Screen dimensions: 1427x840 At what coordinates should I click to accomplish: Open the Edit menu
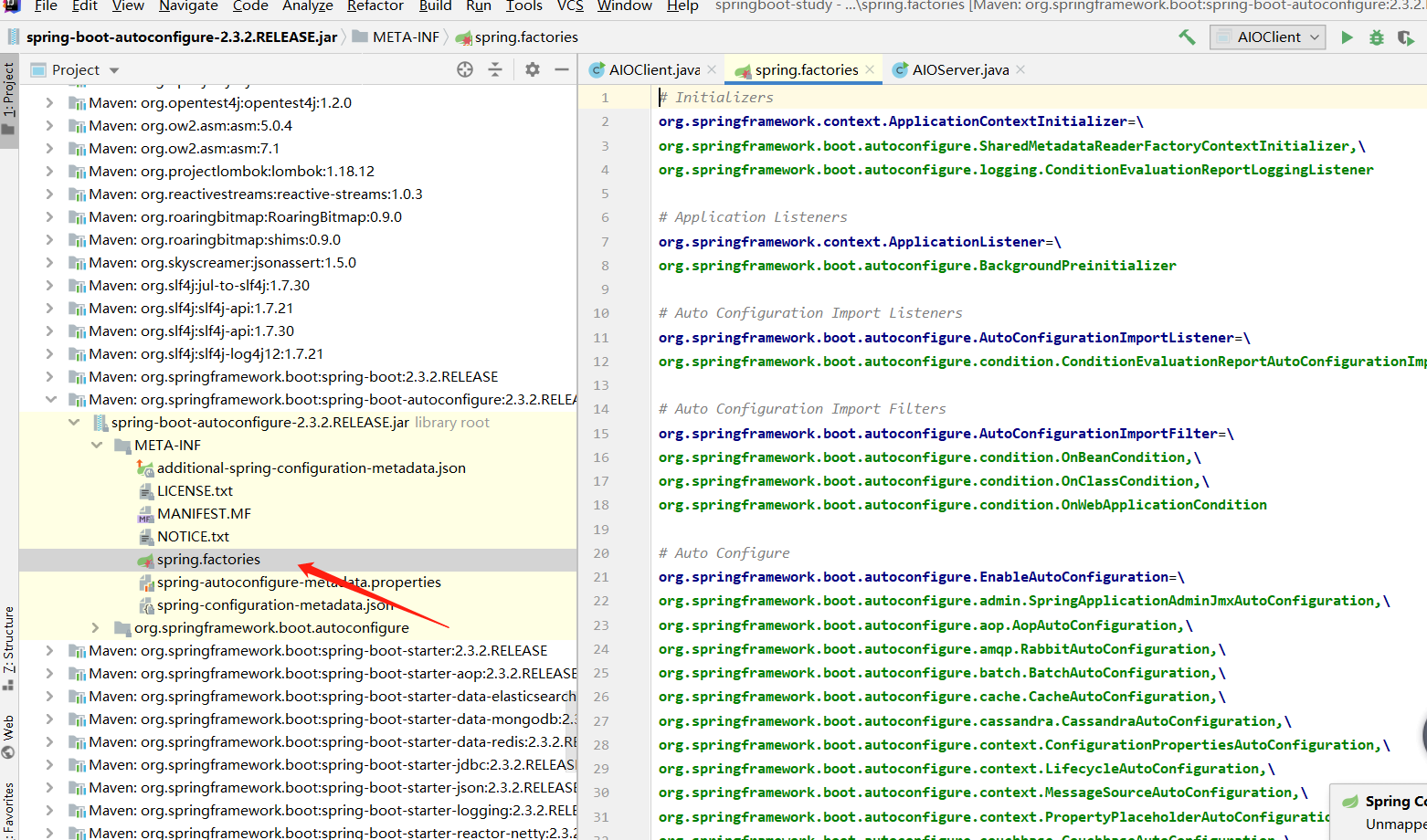(85, 5)
